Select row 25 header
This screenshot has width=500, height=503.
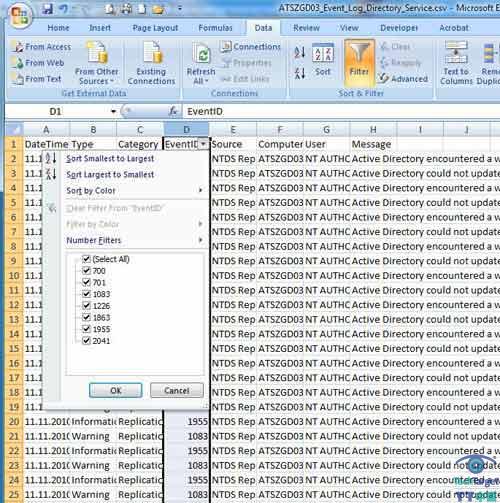point(14,495)
